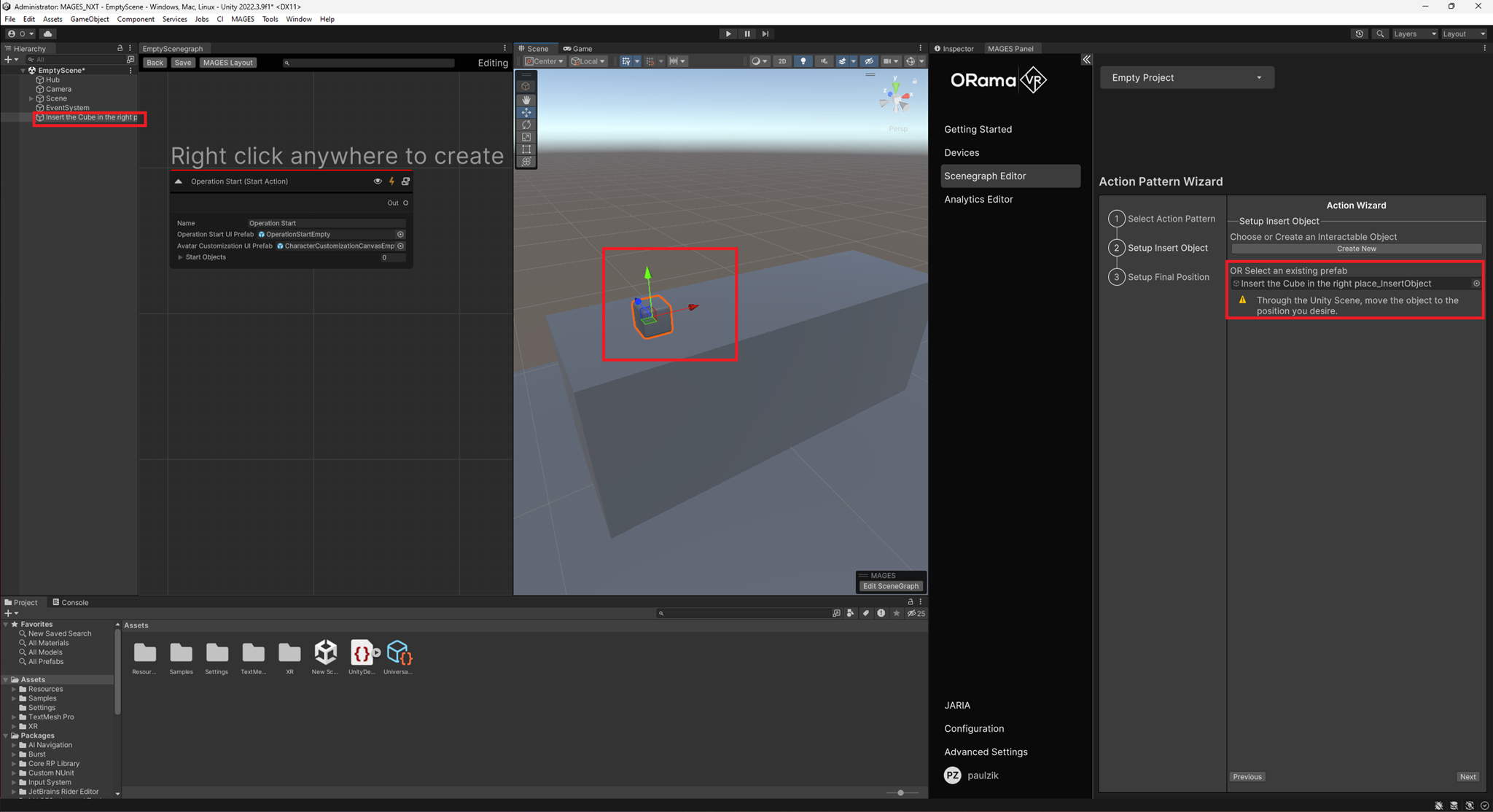The image size is (1493, 812).
Task: Open object picker for Avatar Customization UI Prefab
Action: 400,246
